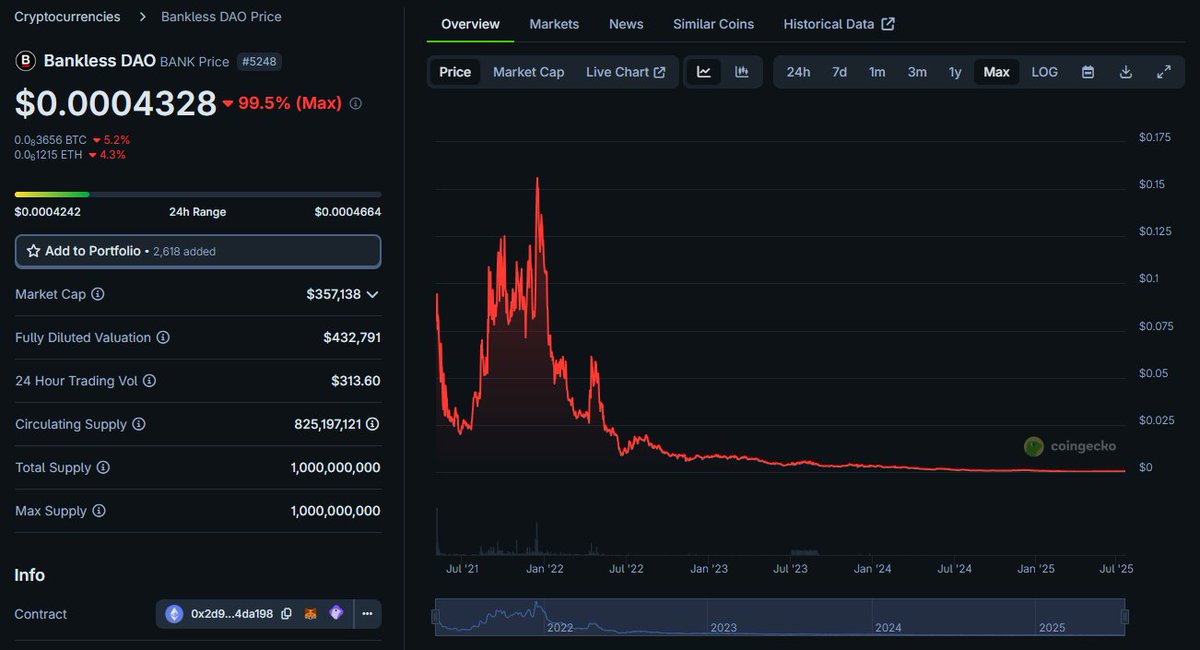Open the Historical Data tab
The height and width of the screenshot is (650, 1200).
(839, 24)
